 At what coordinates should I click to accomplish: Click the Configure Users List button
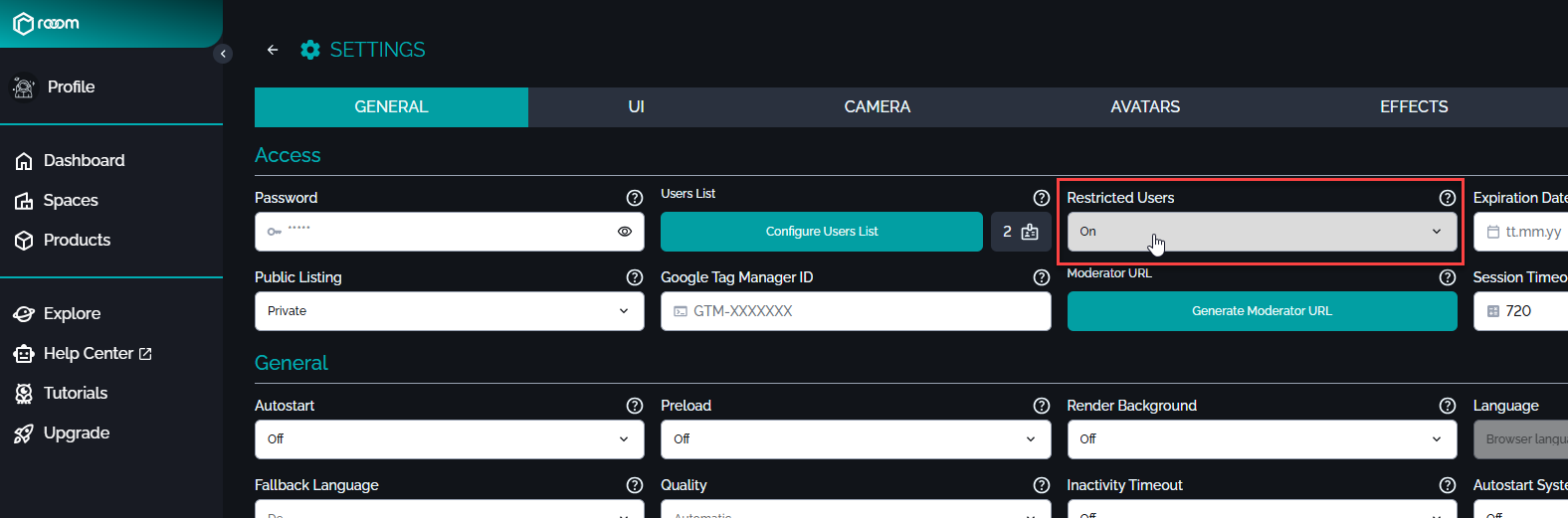821,232
